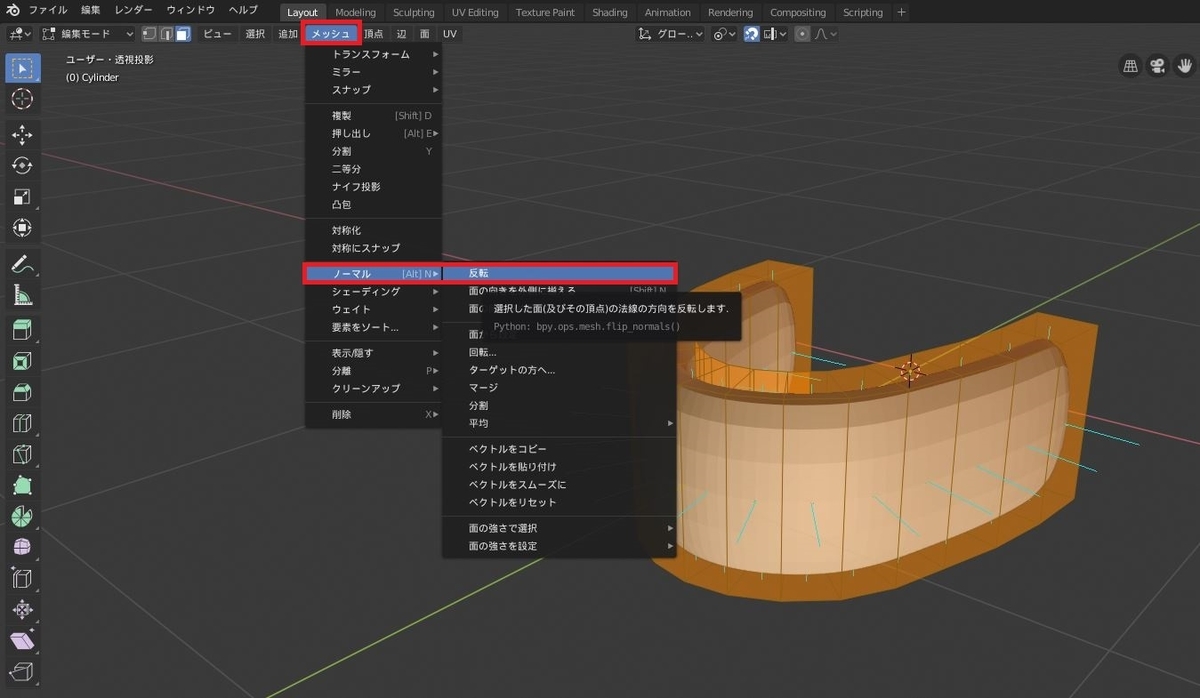The height and width of the screenshot is (698, 1200).
Task: Toggle face select mode
Action: click(x=182, y=34)
